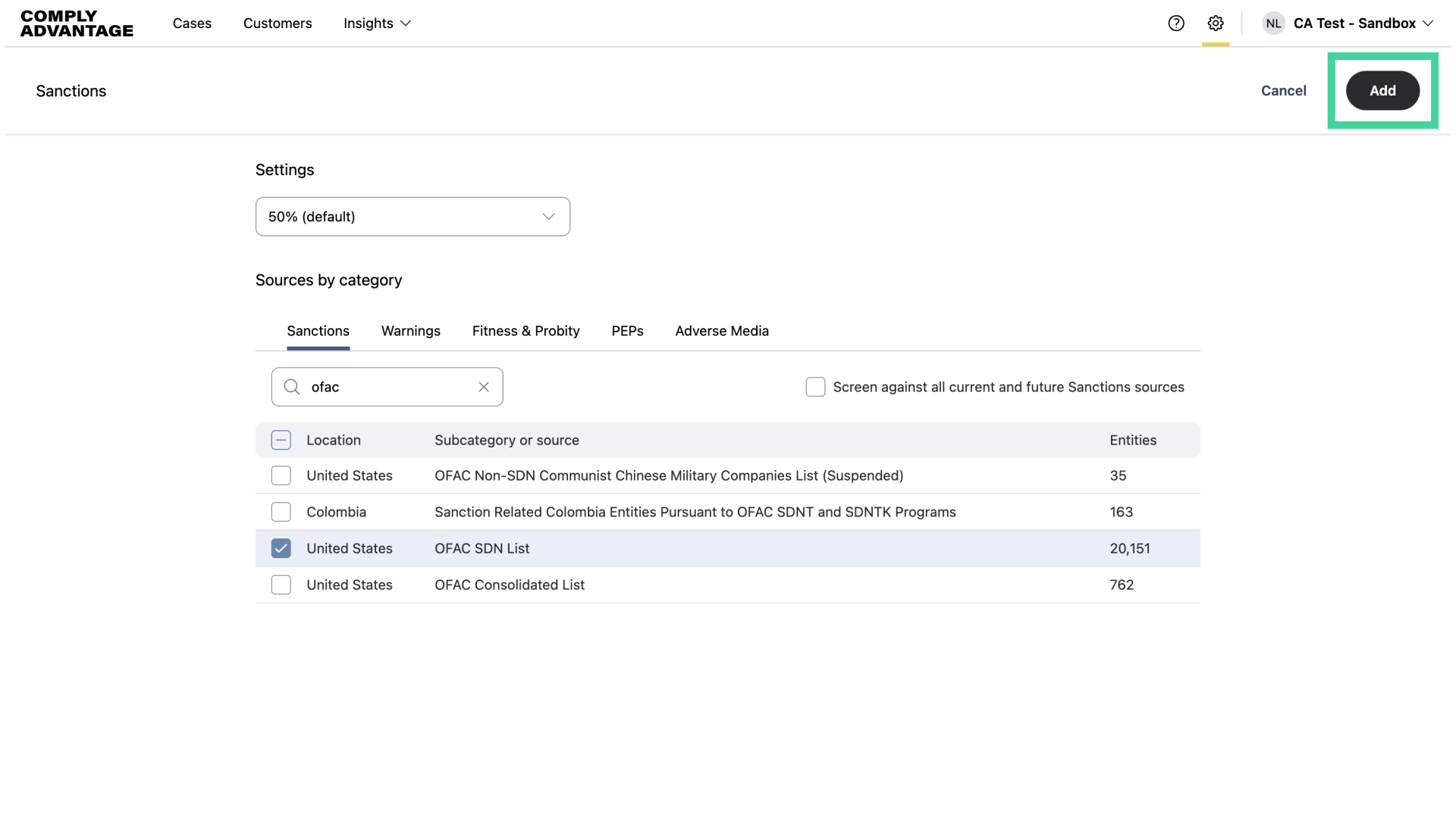This screenshot has height=819, width=1456.
Task: Click the Cancel link
Action: click(x=1283, y=90)
